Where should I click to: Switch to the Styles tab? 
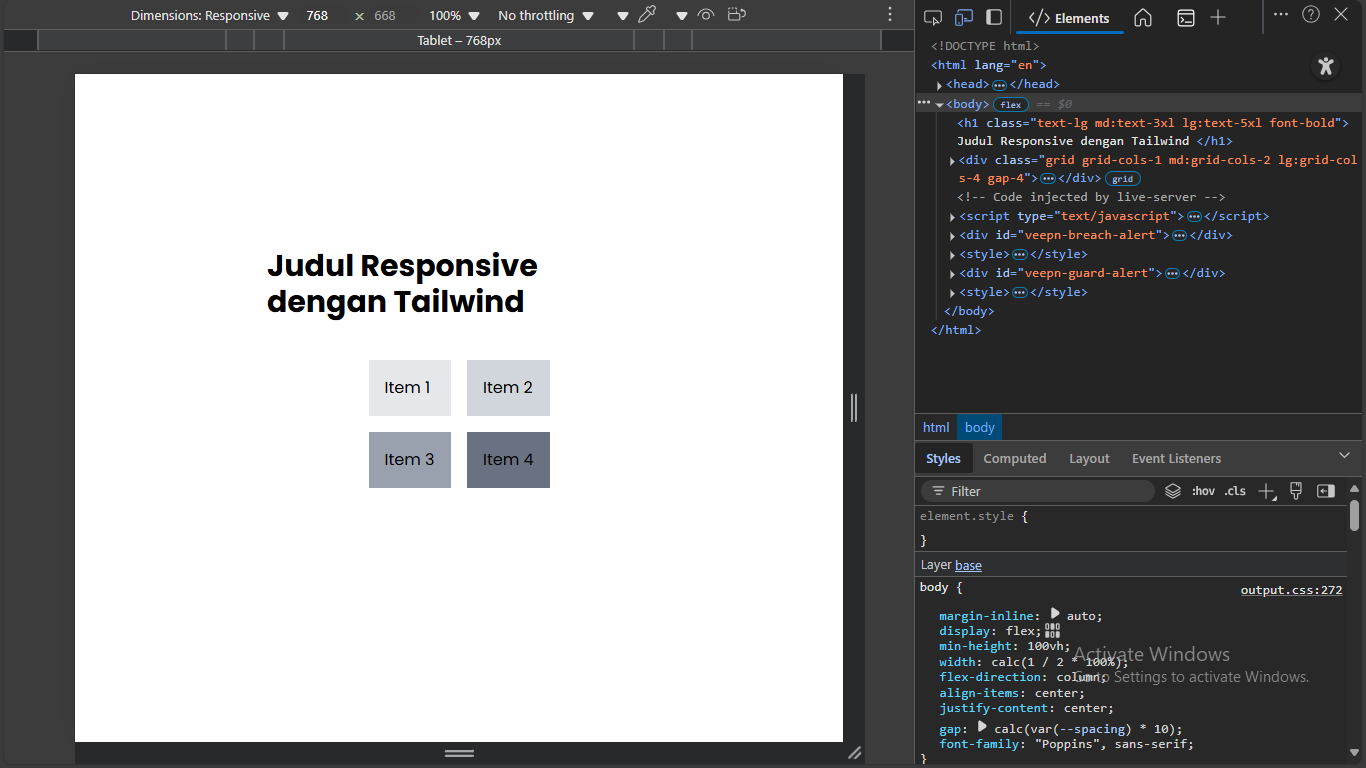pos(943,458)
